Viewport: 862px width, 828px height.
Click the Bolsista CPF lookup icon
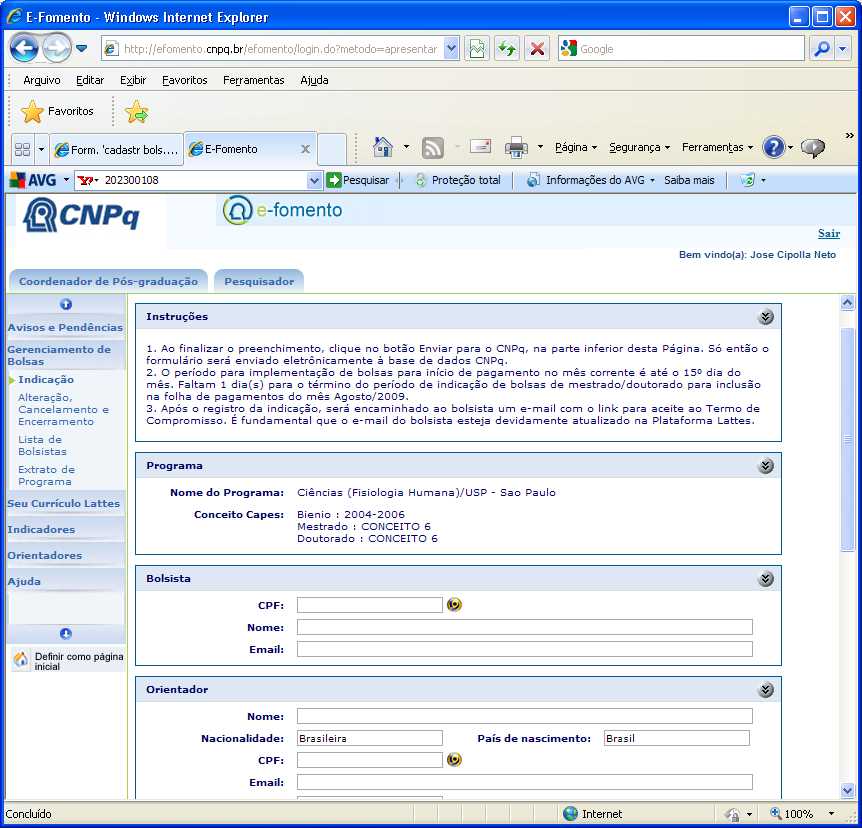(454, 605)
